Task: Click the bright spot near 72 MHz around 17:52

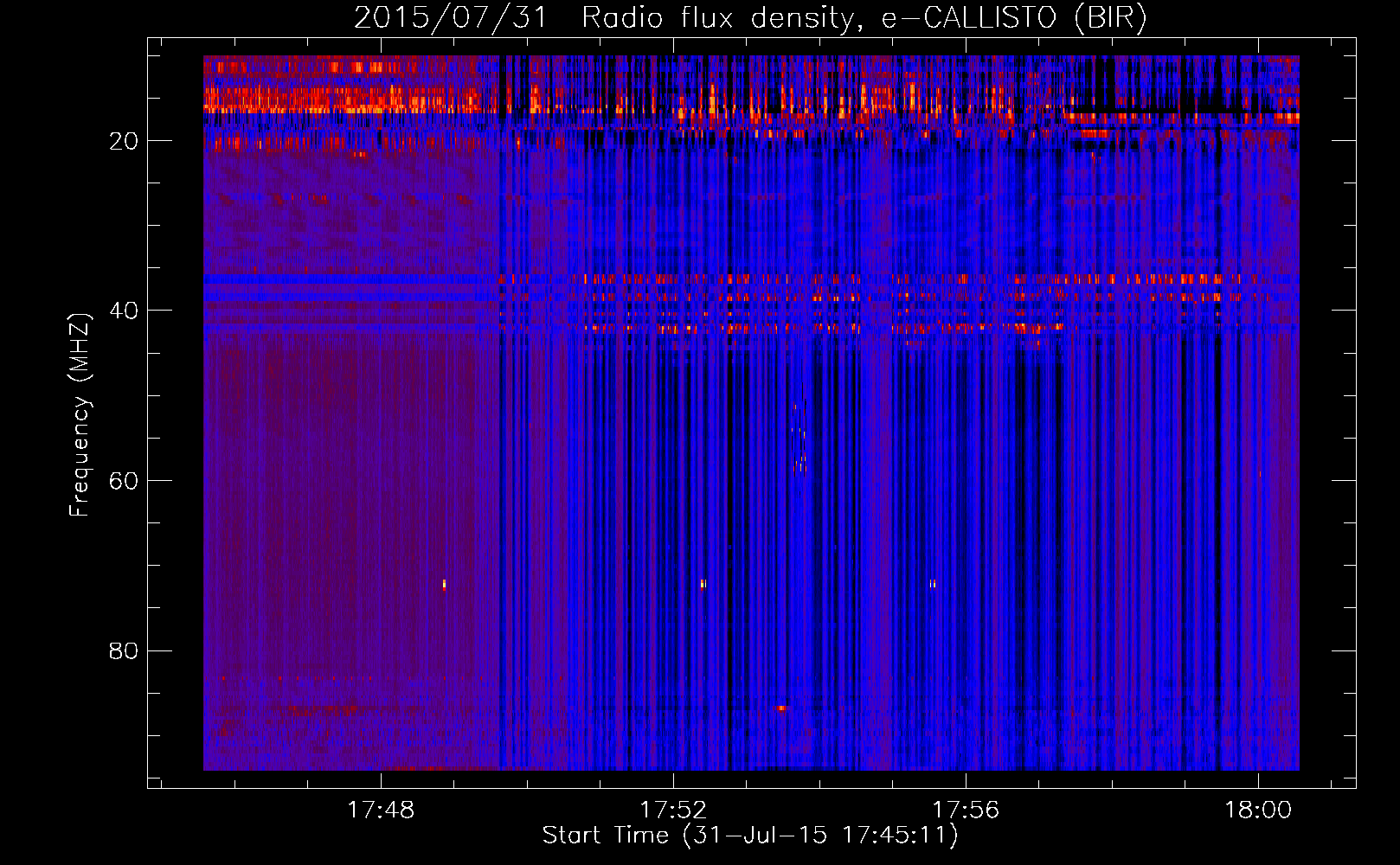Action: (703, 584)
